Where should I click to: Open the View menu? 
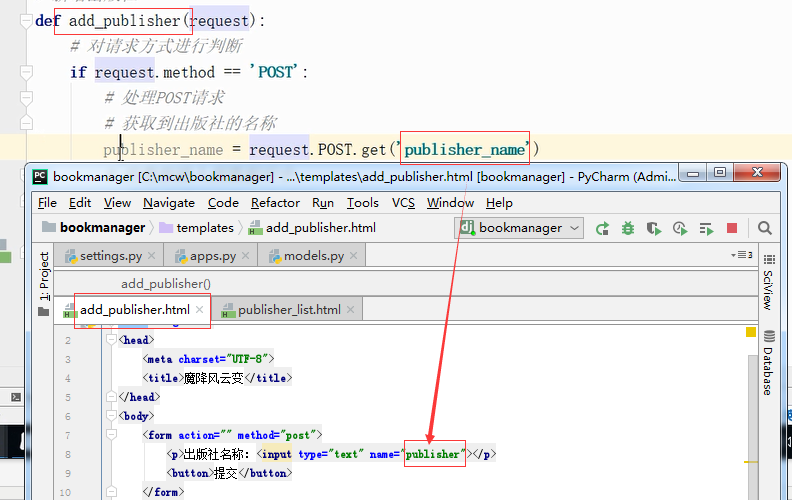coord(117,203)
